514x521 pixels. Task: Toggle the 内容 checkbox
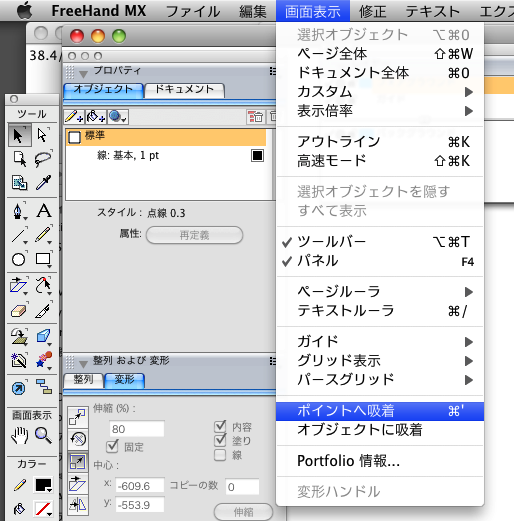pyautogui.click(x=220, y=426)
